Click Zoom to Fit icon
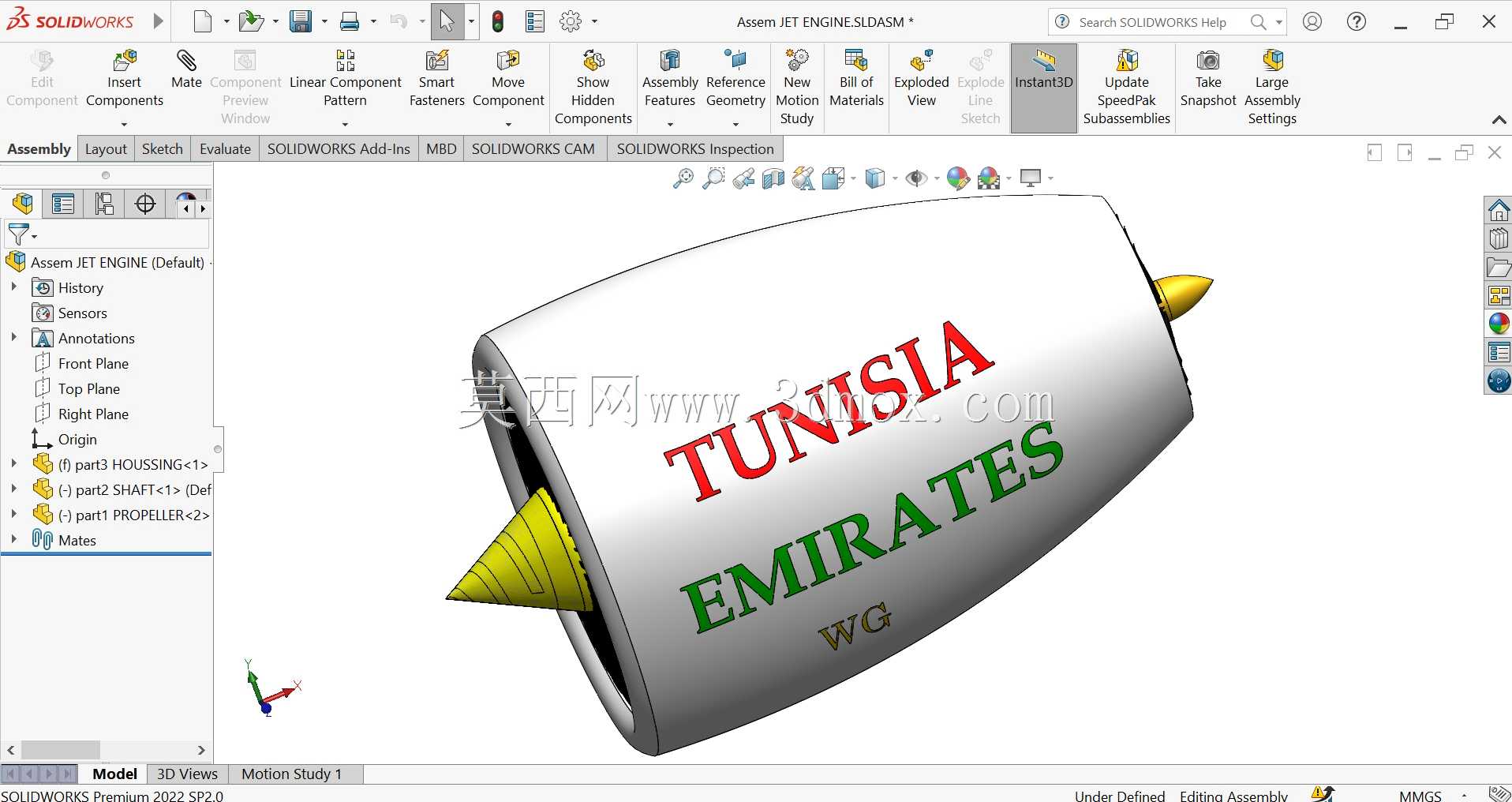The width and height of the screenshot is (1512, 802). coord(683,178)
